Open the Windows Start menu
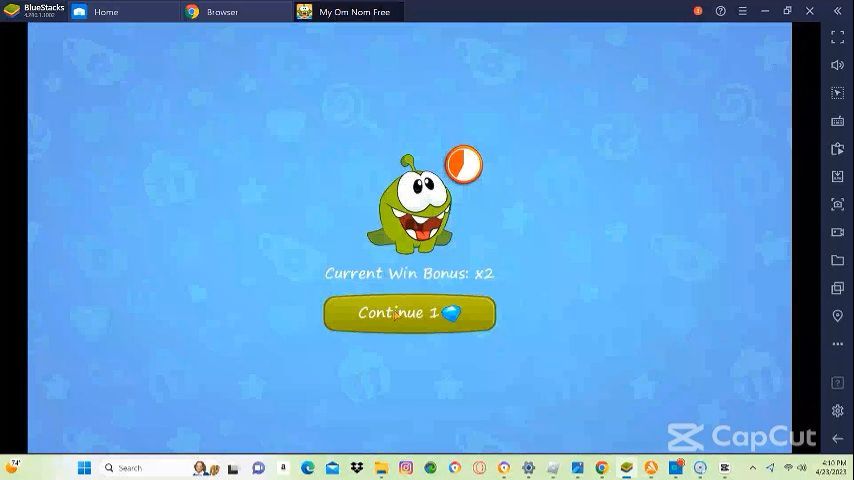854x480 pixels. pos(84,467)
